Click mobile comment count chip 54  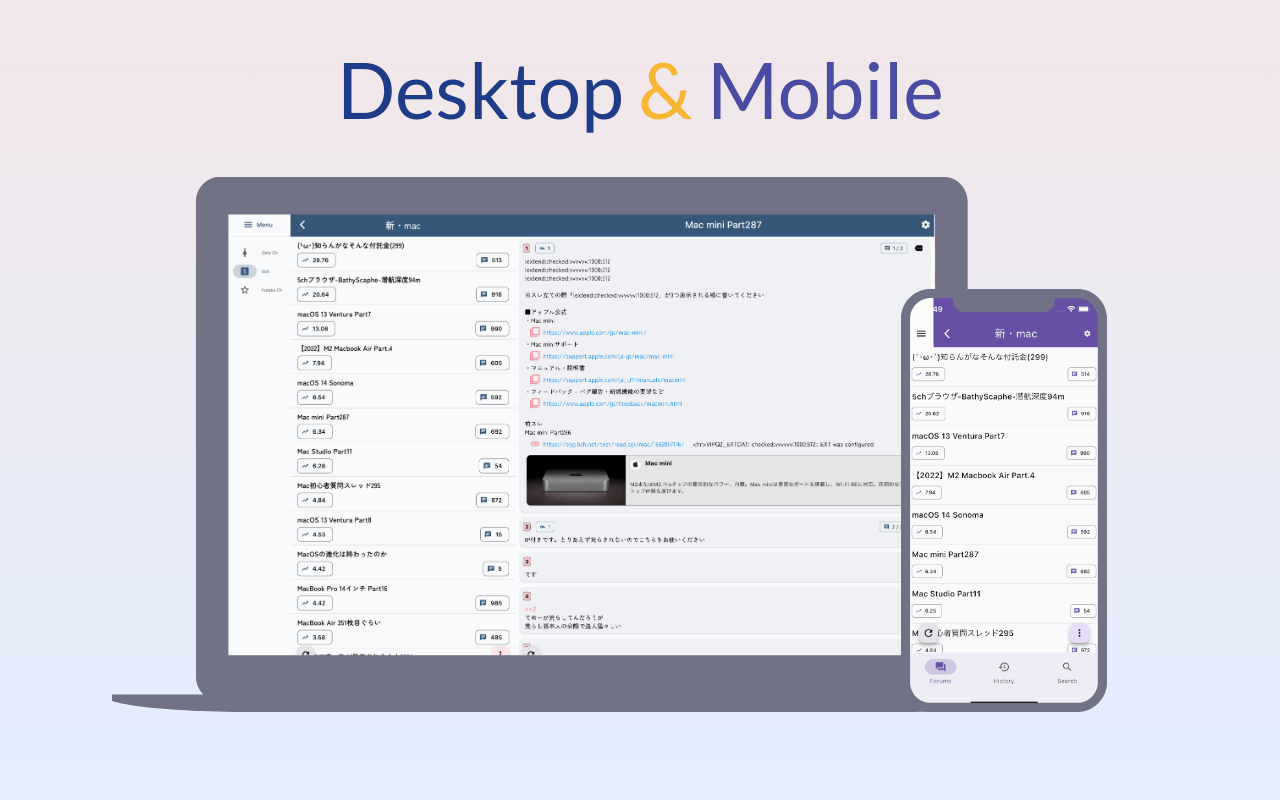(1083, 610)
